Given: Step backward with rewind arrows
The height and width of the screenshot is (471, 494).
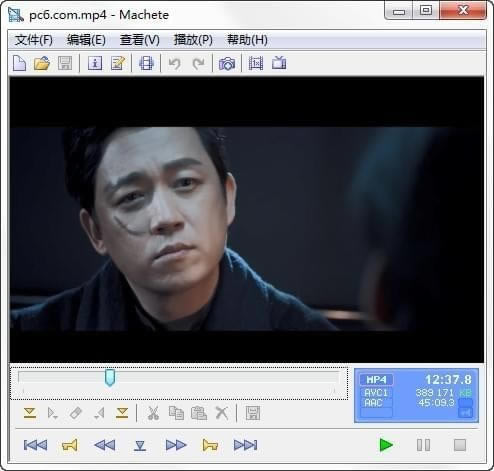Looking at the screenshot, I should 105,445.
